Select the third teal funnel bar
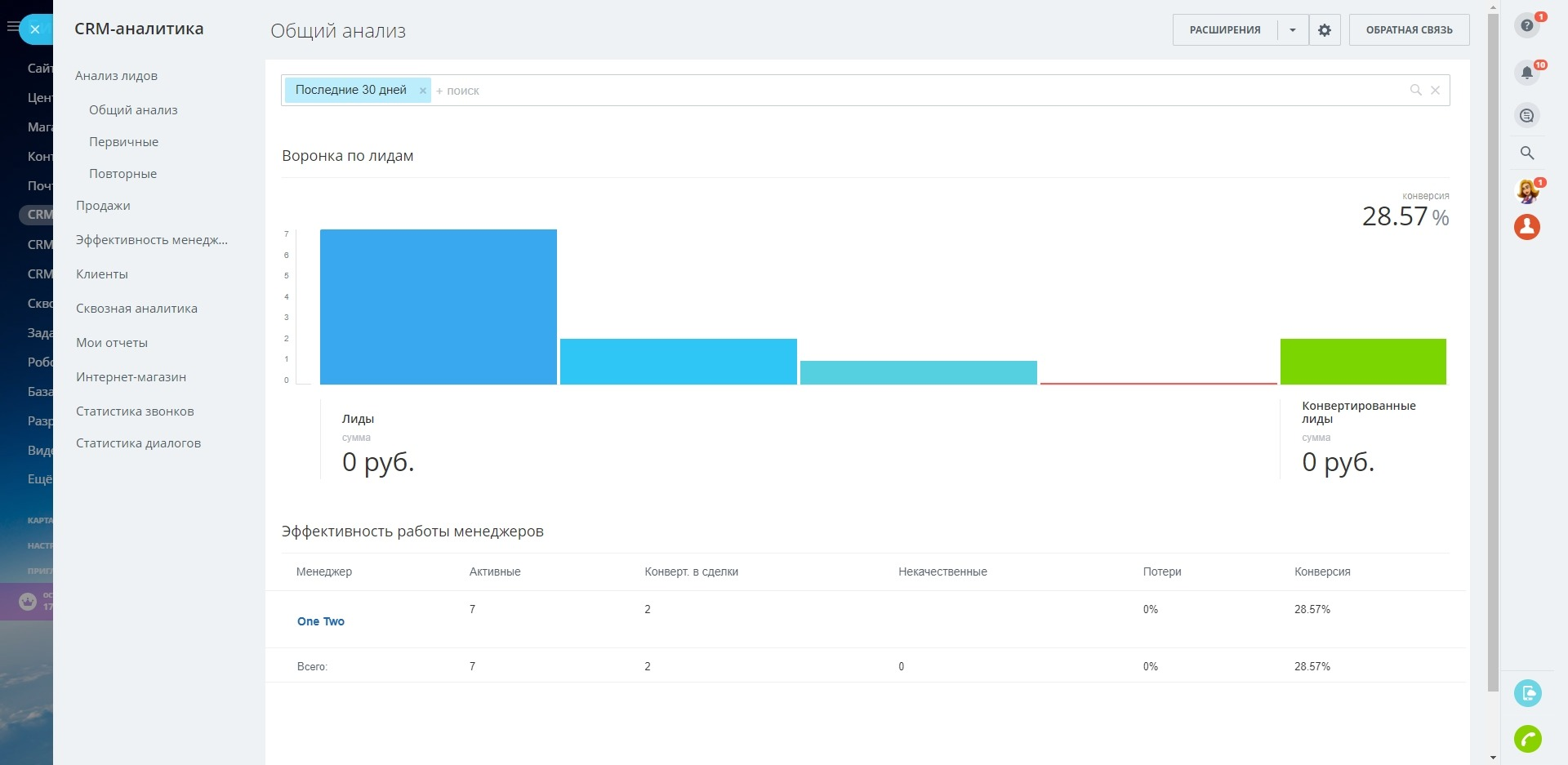1568x765 pixels. [x=919, y=372]
